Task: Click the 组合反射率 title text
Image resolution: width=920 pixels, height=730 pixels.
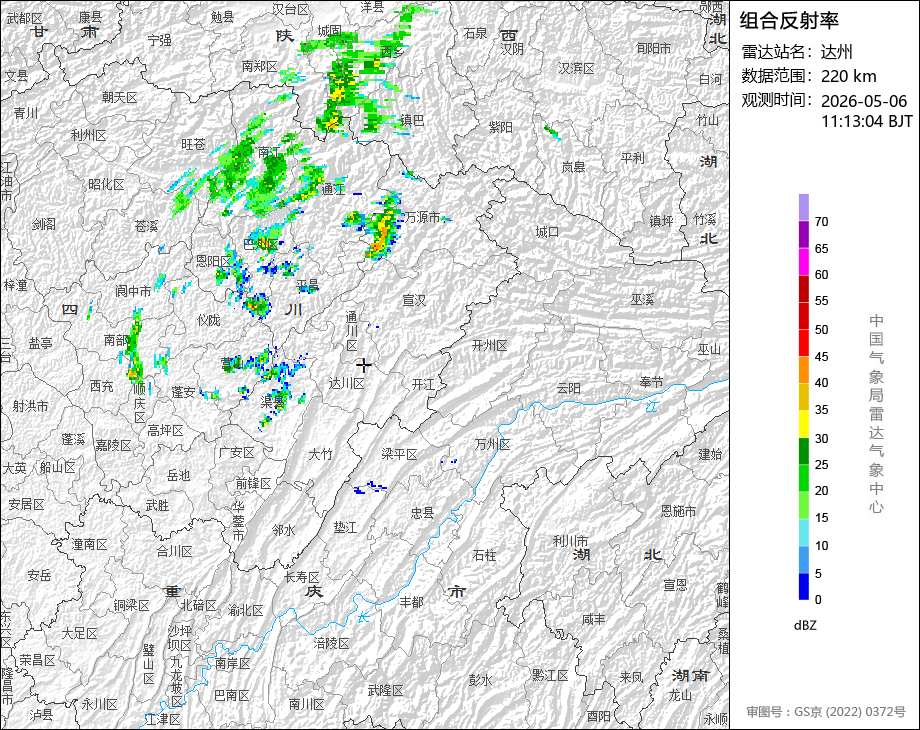Action: (789, 21)
